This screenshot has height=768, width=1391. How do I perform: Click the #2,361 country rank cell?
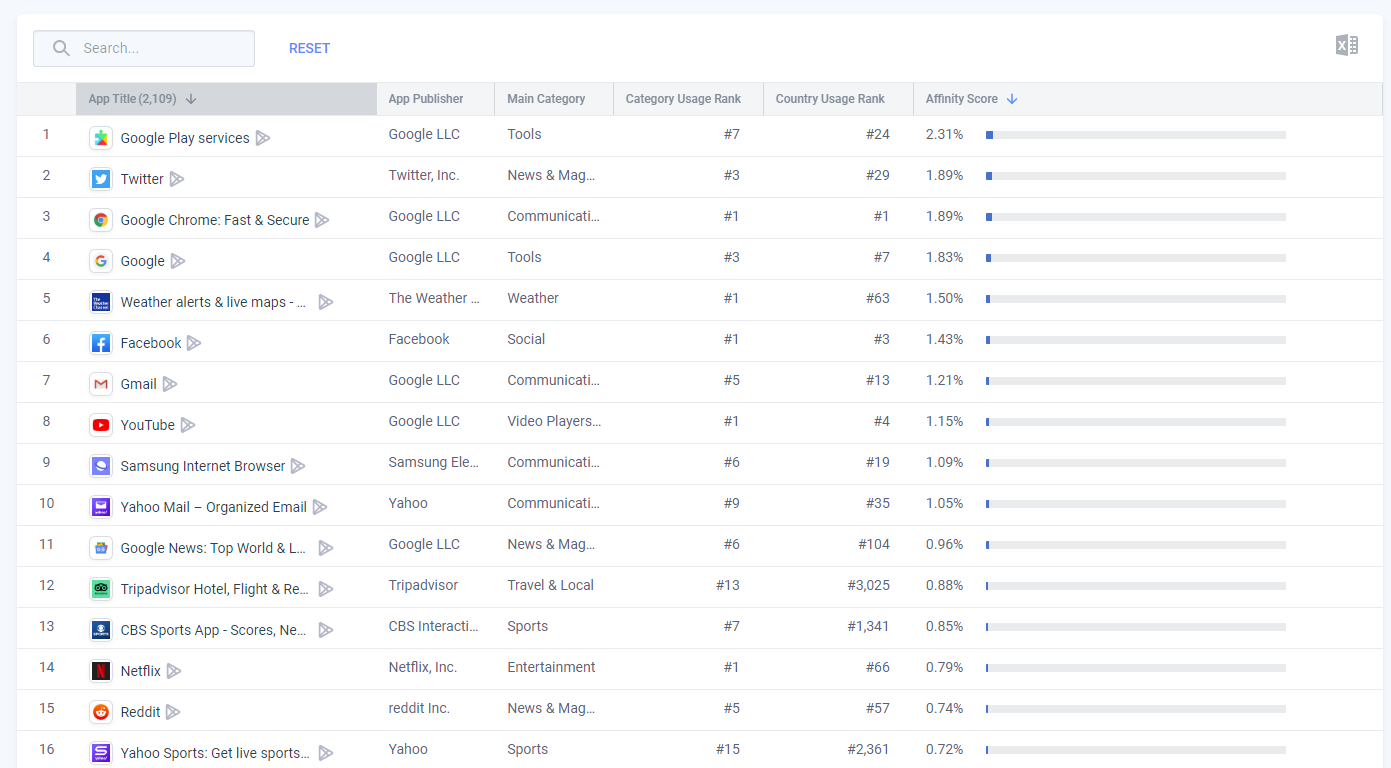pyautogui.click(x=868, y=749)
